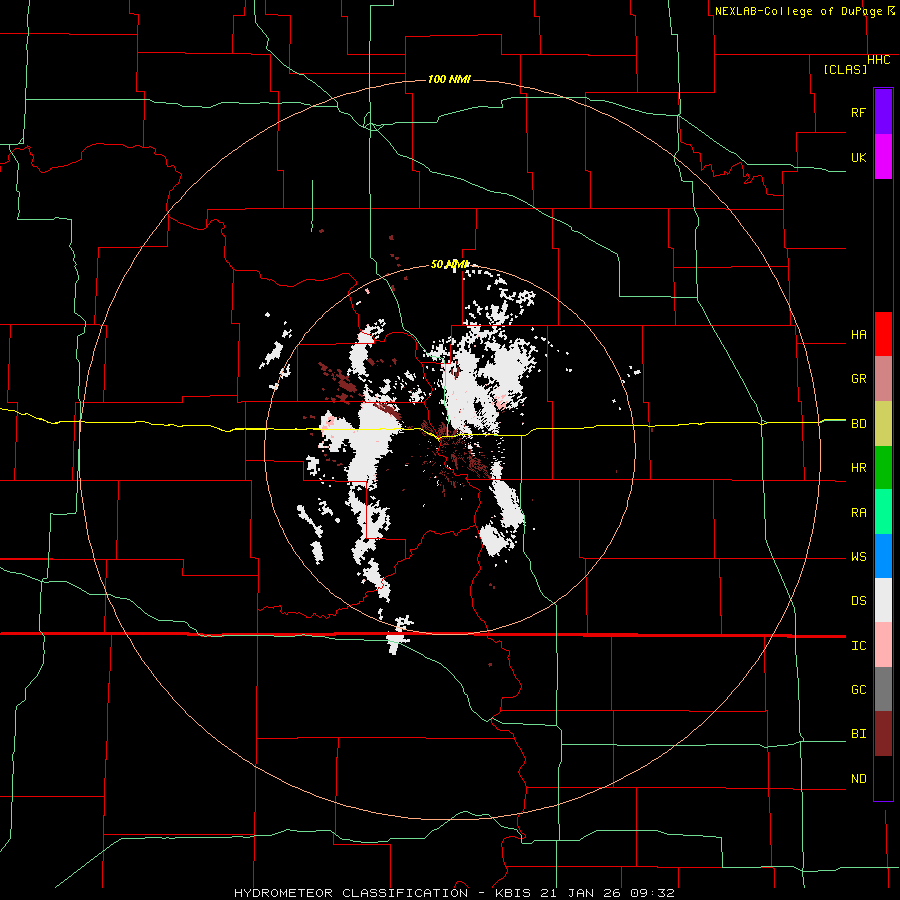The width and height of the screenshot is (900, 900).
Task: Click the 21 JAN 26 date text
Action: [581, 893]
